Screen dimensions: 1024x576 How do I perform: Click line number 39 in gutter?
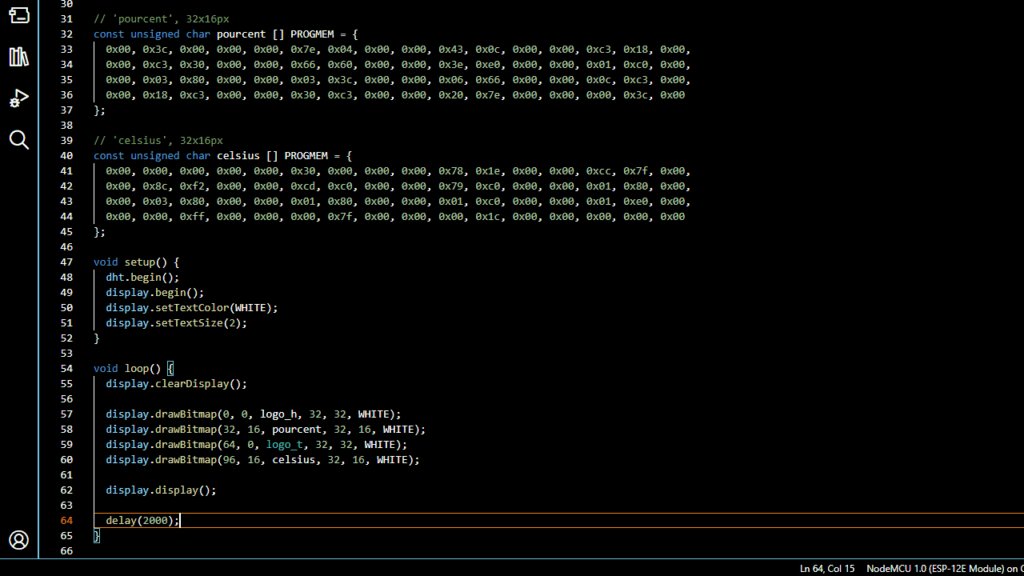(67, 140)
